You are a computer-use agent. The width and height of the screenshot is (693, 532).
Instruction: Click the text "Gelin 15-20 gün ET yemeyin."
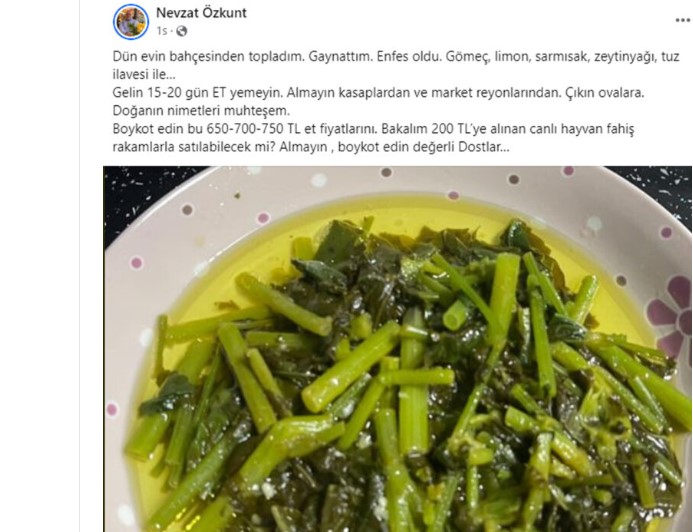(x=197, y=93)
